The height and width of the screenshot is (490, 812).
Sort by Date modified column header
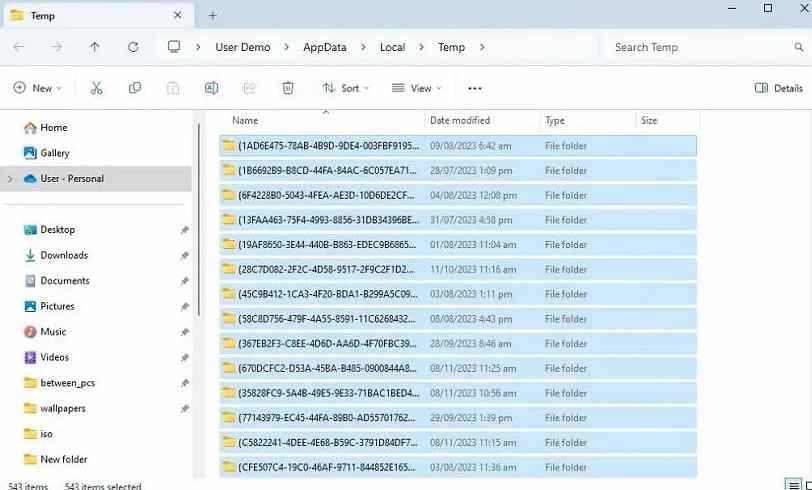482,120
